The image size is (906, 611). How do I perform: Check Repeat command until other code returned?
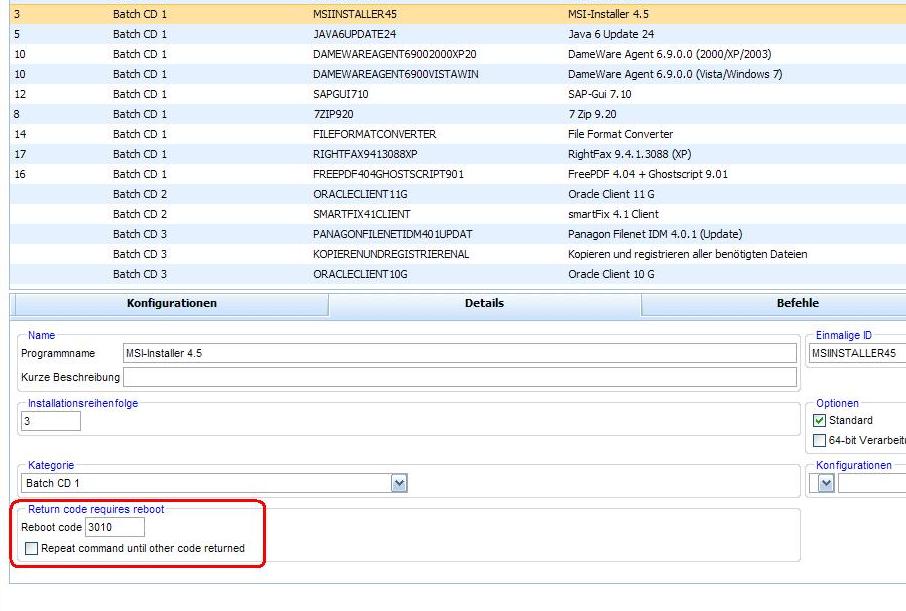pos(32,548)
